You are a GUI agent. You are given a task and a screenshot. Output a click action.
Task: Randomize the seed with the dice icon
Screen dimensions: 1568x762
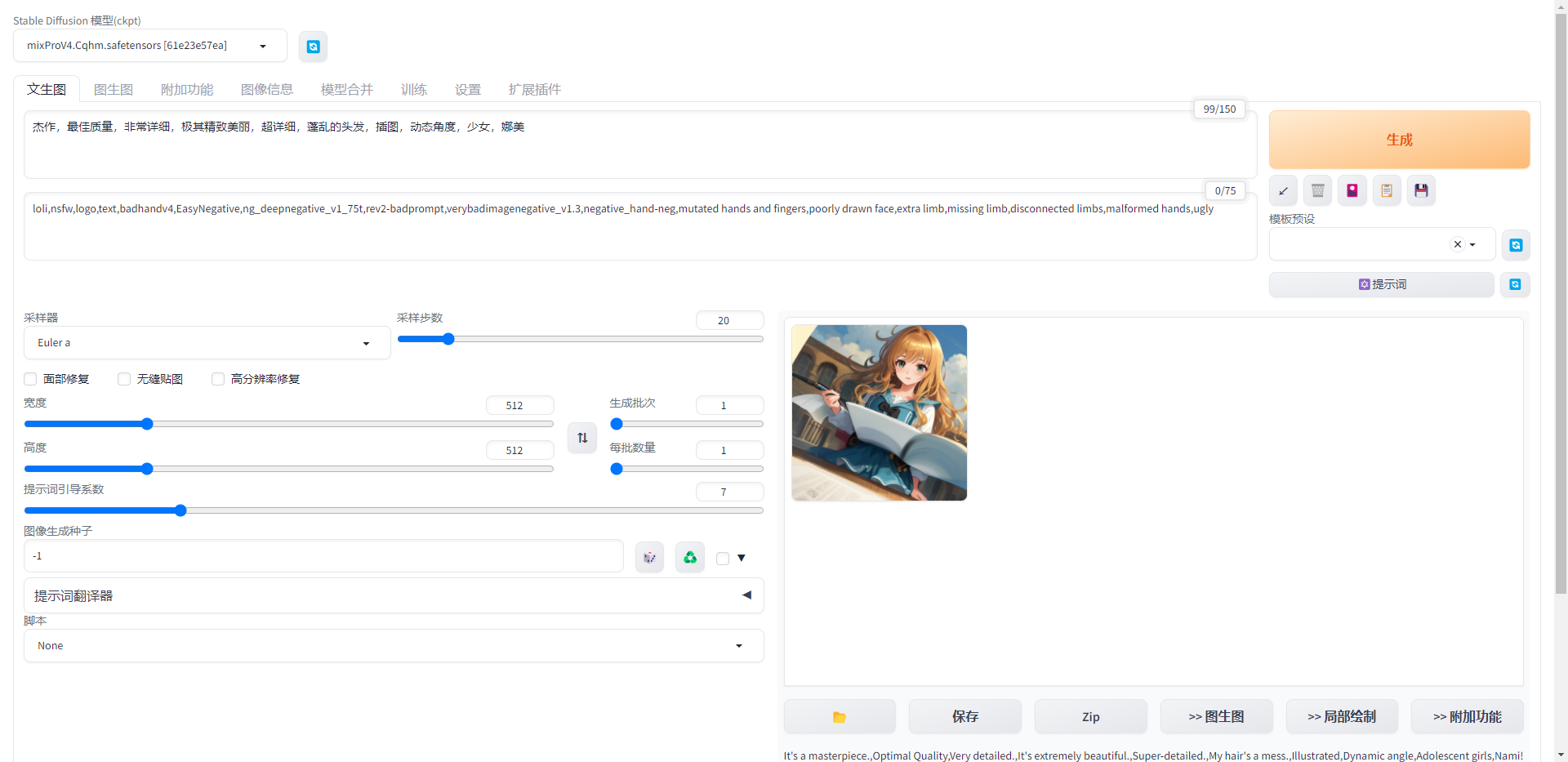[x=649, y=557]
